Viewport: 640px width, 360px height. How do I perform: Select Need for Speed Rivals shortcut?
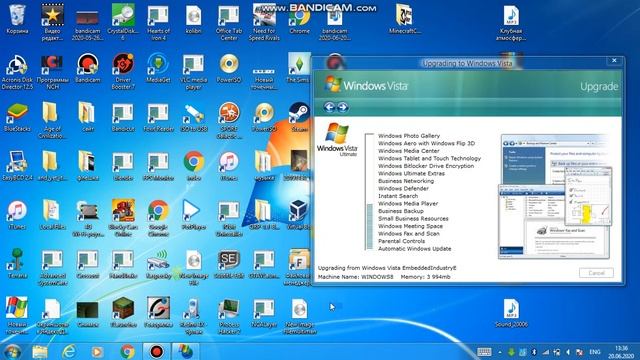[x=264, y=22]
